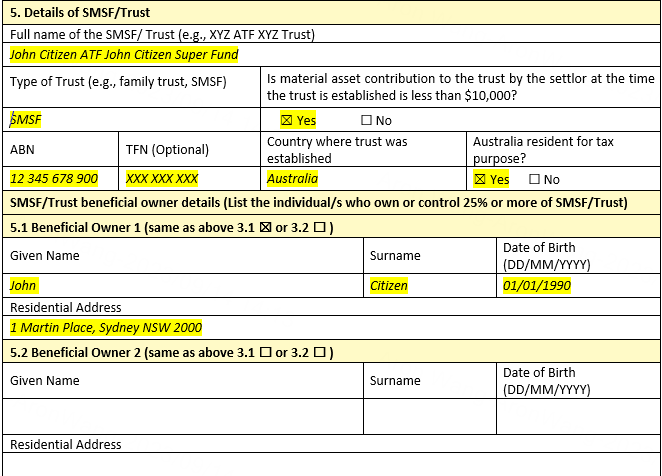This screenshot has height=476, width=662.
Task: Click 'Residential Address' label under Owner 2
Action: click(65, 444)
